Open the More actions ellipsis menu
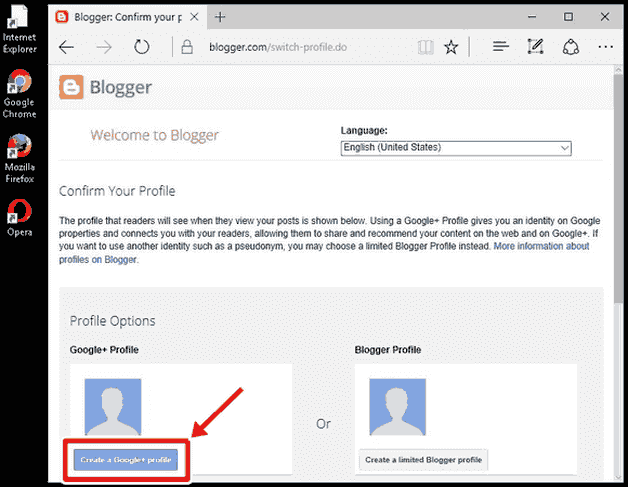 coord(605,47)
